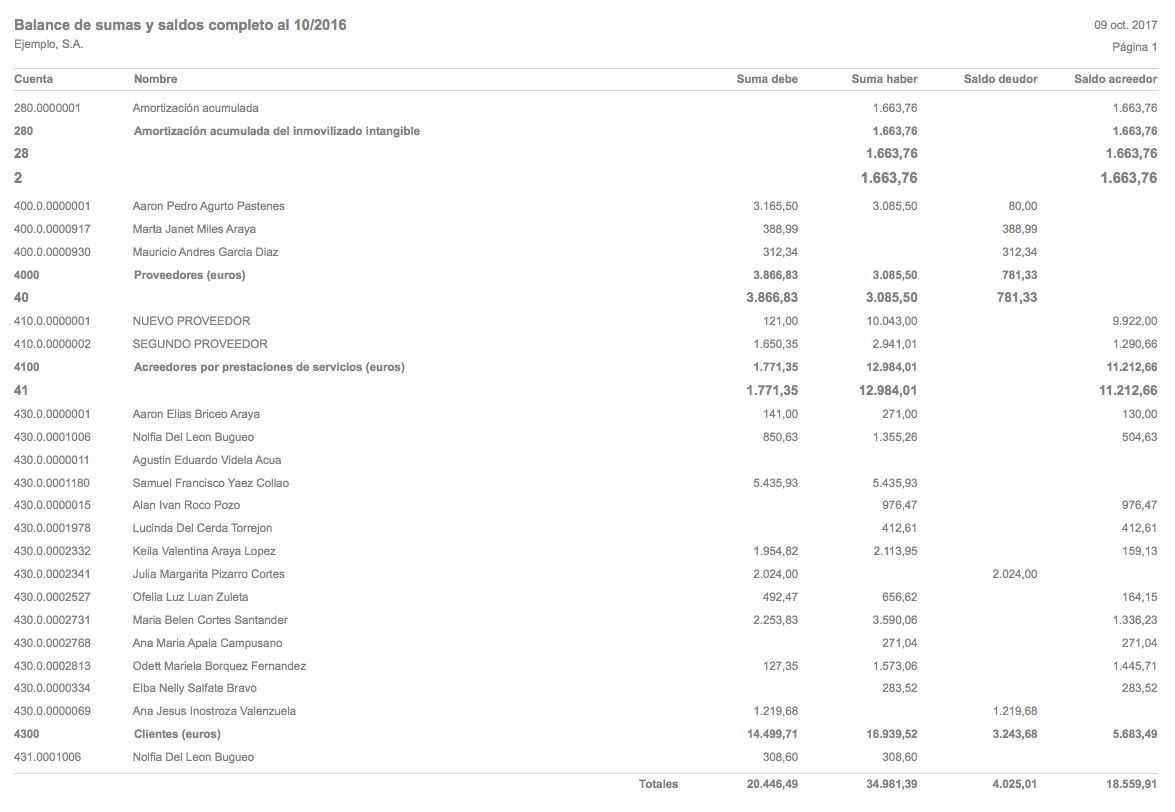The image size is (1175, 812).
Task: Click the Julia Margarita Pizarro Cortes entry
Action: tap(208, 574)
